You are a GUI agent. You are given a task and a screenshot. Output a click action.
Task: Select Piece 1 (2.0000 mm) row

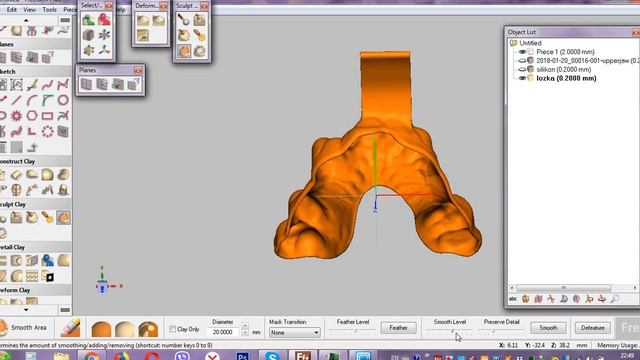pyautogui.click(x=565, y=52)
